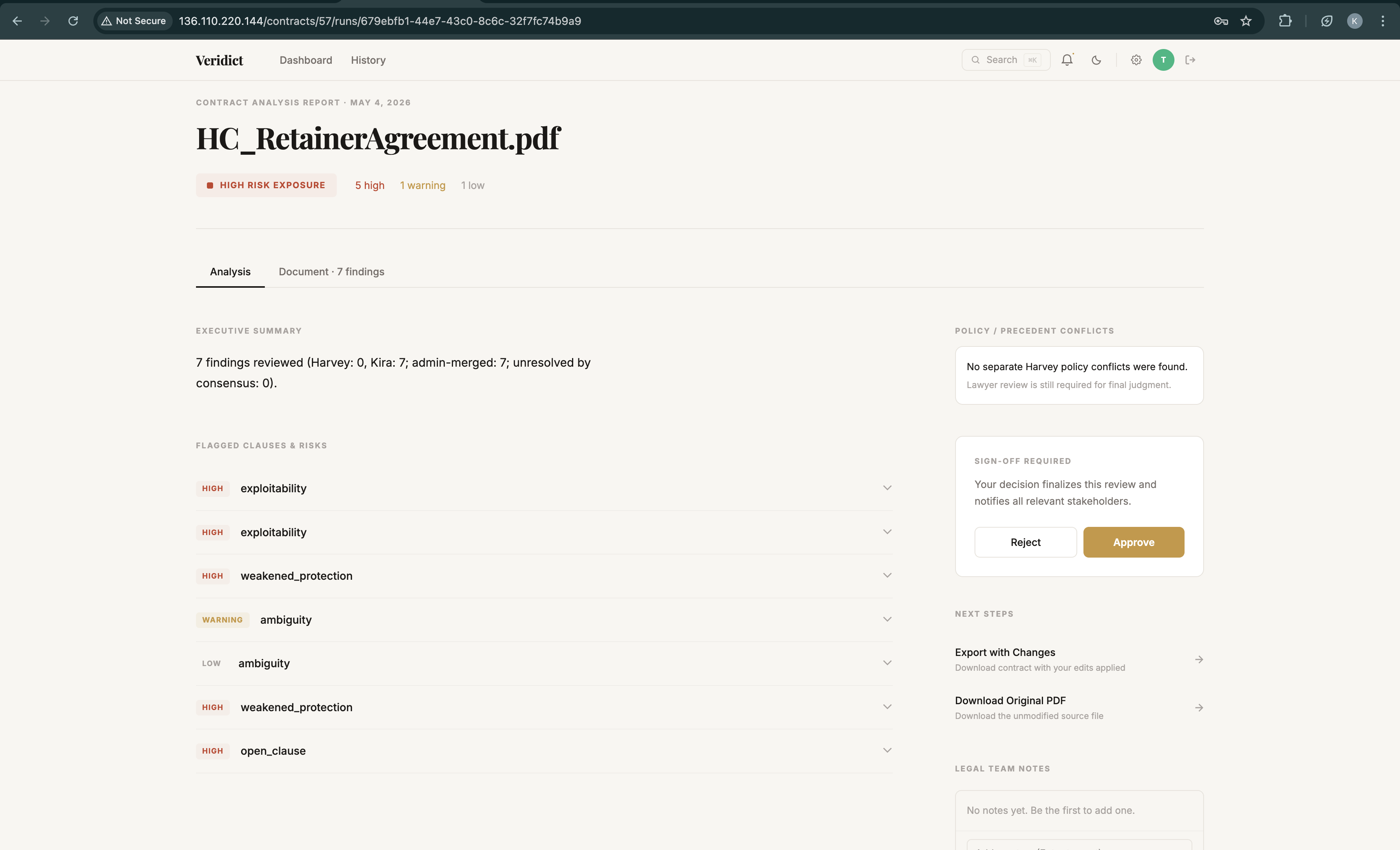Expand the last weakened_protection finding

(544, 707)
